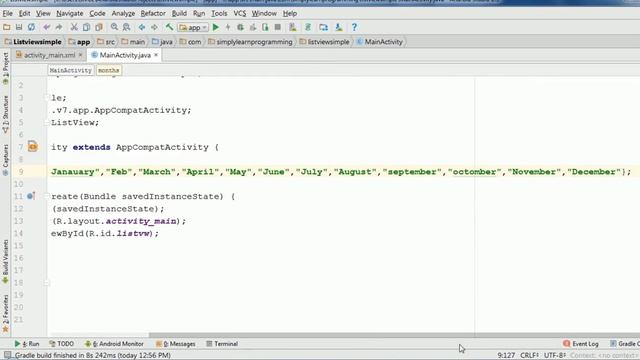Click the Apply Changes lightning icon
640x360 pixels.
click(x=228, y=27)
